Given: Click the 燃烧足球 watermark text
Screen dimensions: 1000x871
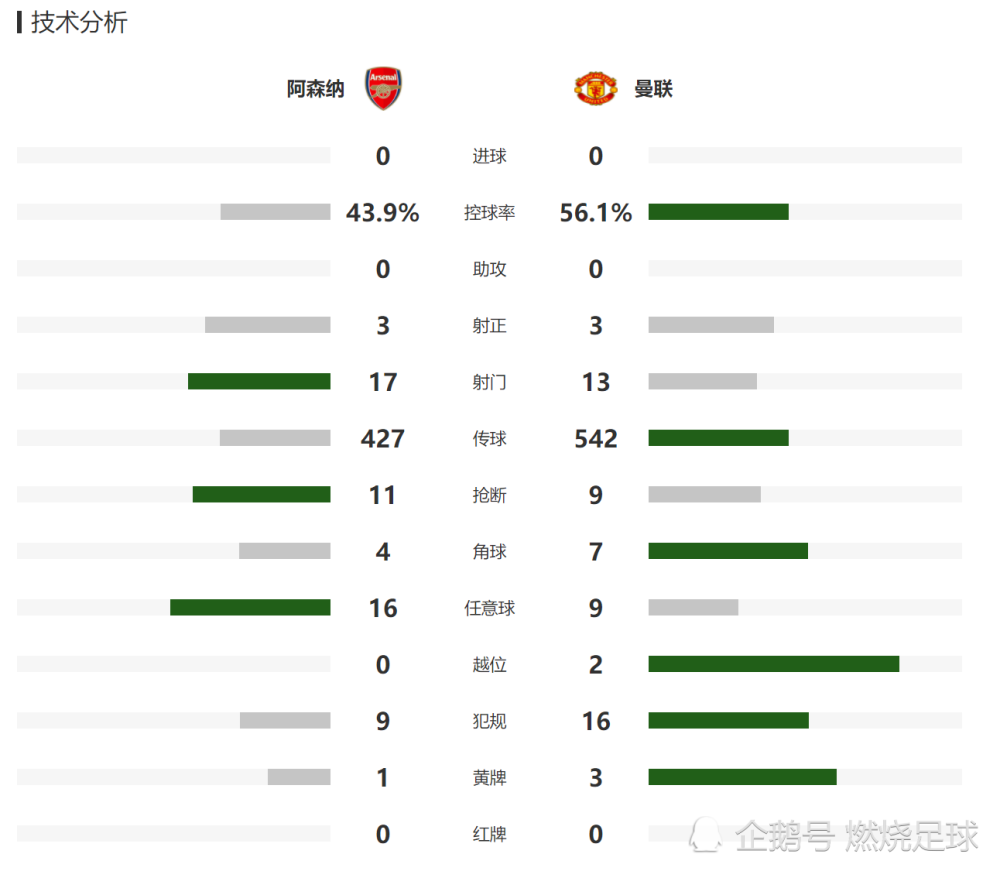Looking at the screenshot, I should (911, 836).
